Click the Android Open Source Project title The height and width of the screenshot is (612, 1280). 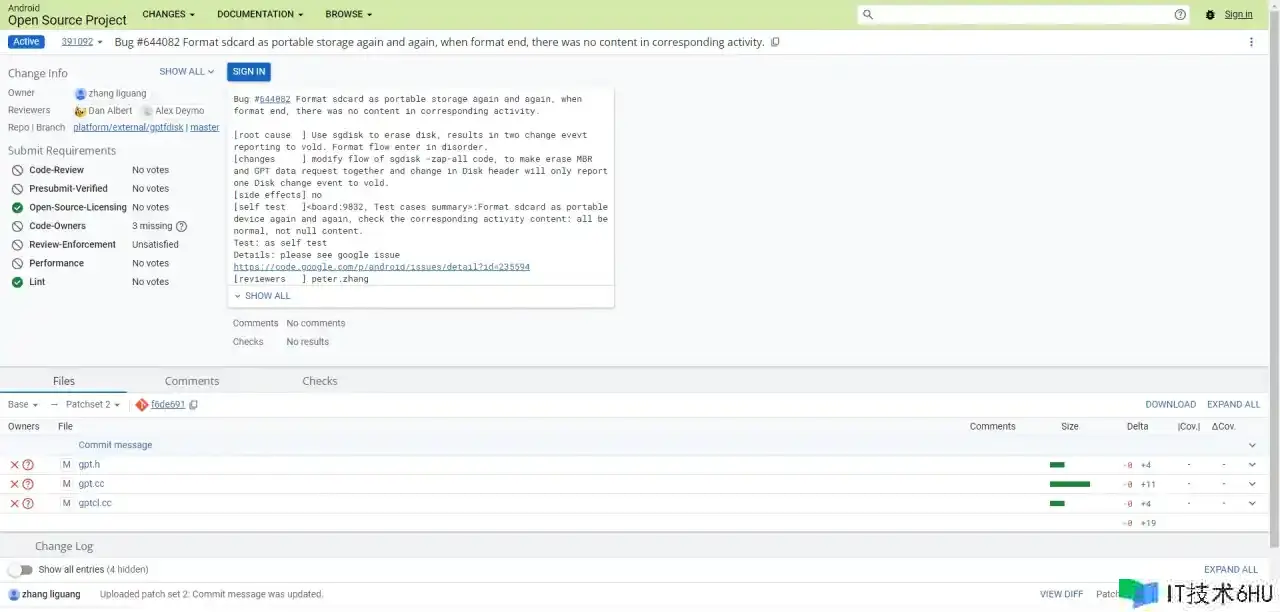click(67, 14)
